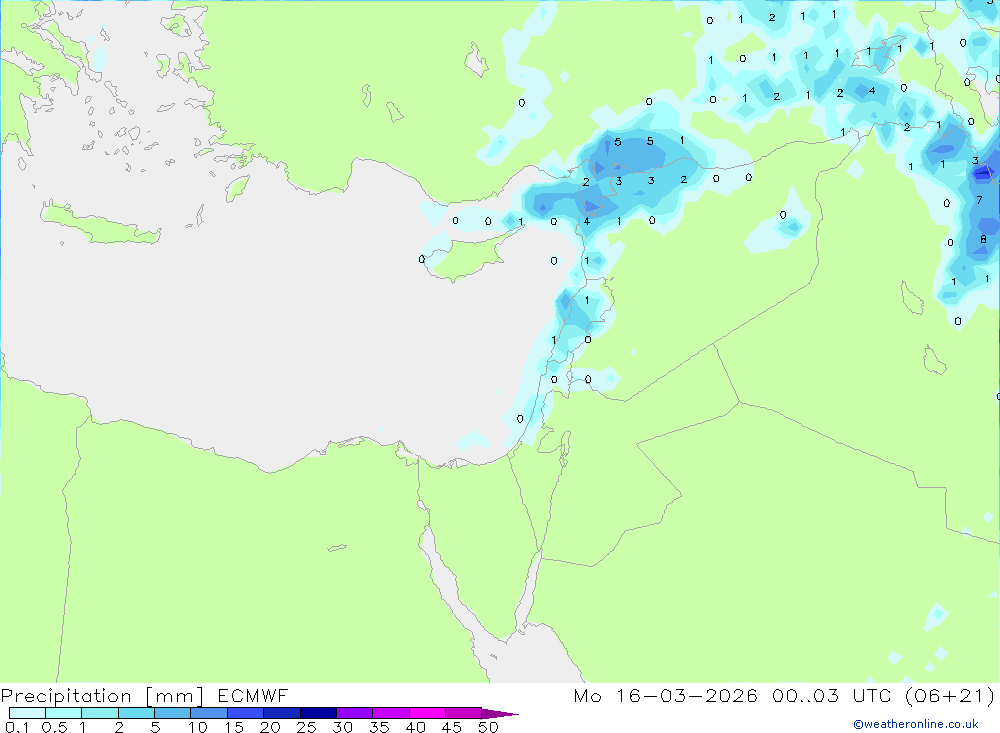Image resolution: width=1000 pixels, height=733 pixels.
Task: Select the 5–10 mm sky blue swatch
Action: click(173, 713)
